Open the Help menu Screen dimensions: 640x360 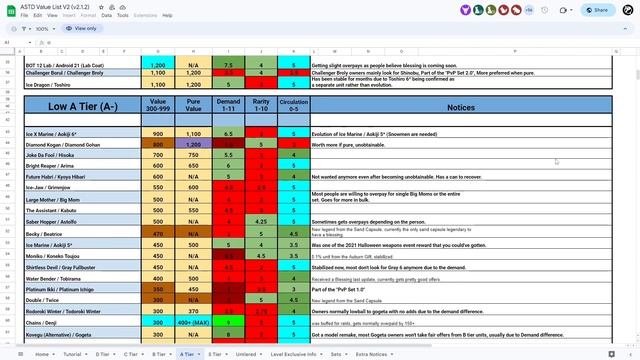point(167,16)
